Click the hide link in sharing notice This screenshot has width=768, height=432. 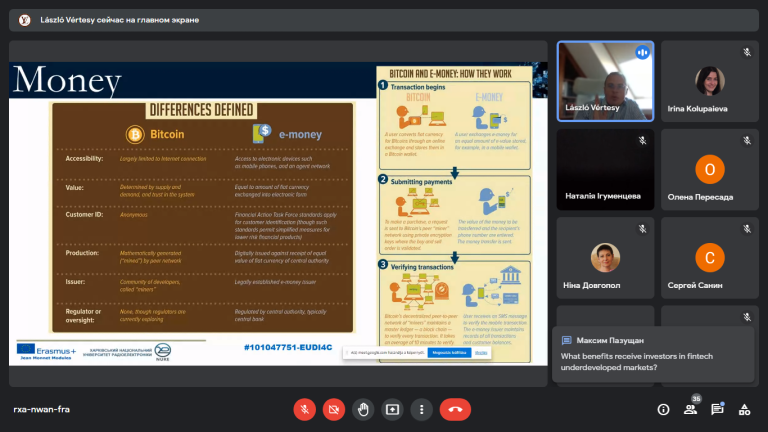[481, 353]
